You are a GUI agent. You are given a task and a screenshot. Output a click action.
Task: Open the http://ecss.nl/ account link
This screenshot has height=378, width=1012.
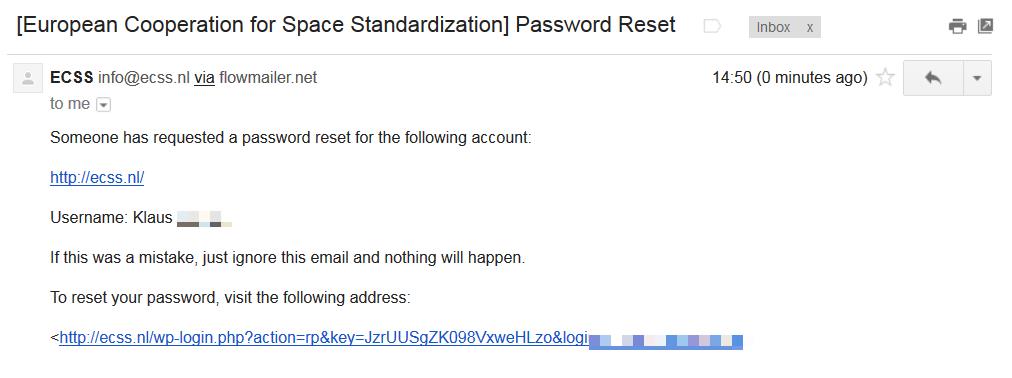point(97,177)
